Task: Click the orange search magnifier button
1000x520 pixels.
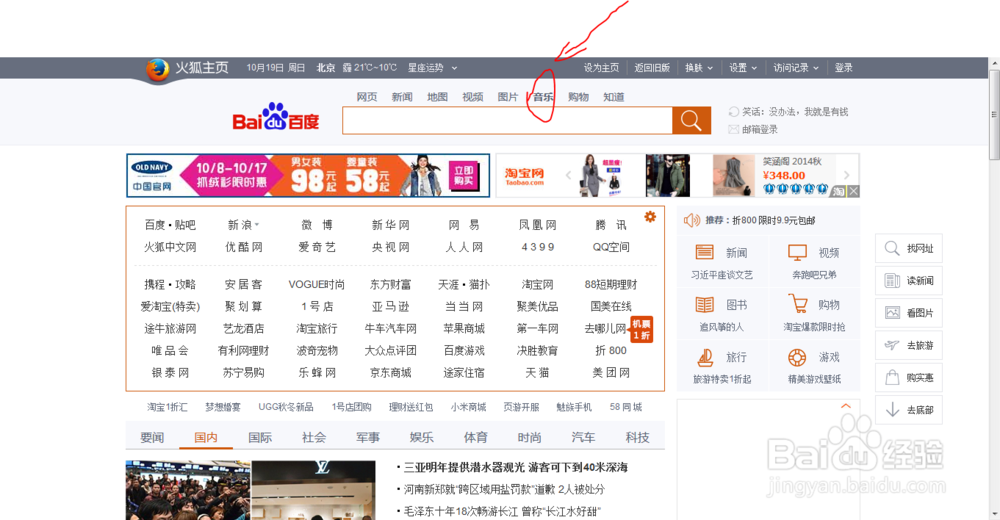Action: click(x=691, y=120)
